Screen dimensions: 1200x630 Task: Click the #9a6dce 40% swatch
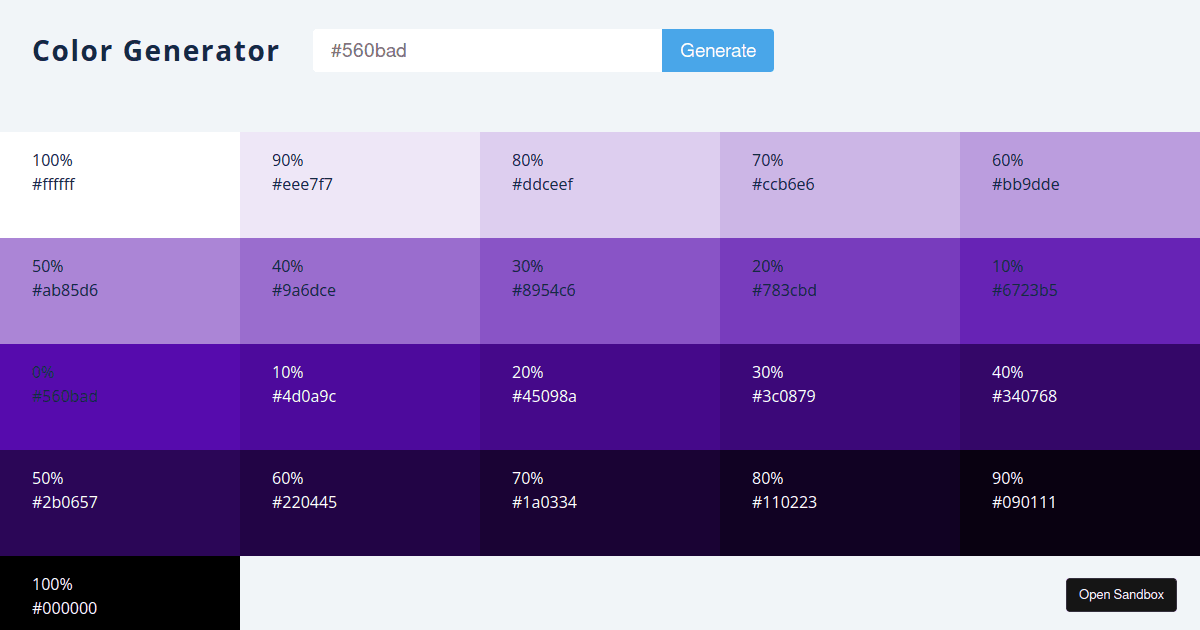coord(360,290)
